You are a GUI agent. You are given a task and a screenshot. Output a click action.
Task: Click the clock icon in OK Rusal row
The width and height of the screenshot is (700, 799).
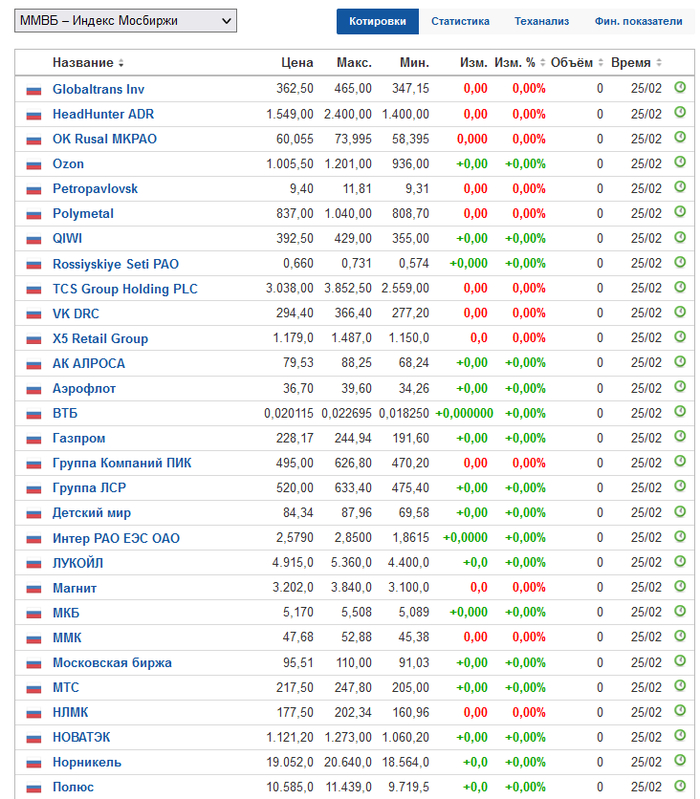click(x=680, y=137)
